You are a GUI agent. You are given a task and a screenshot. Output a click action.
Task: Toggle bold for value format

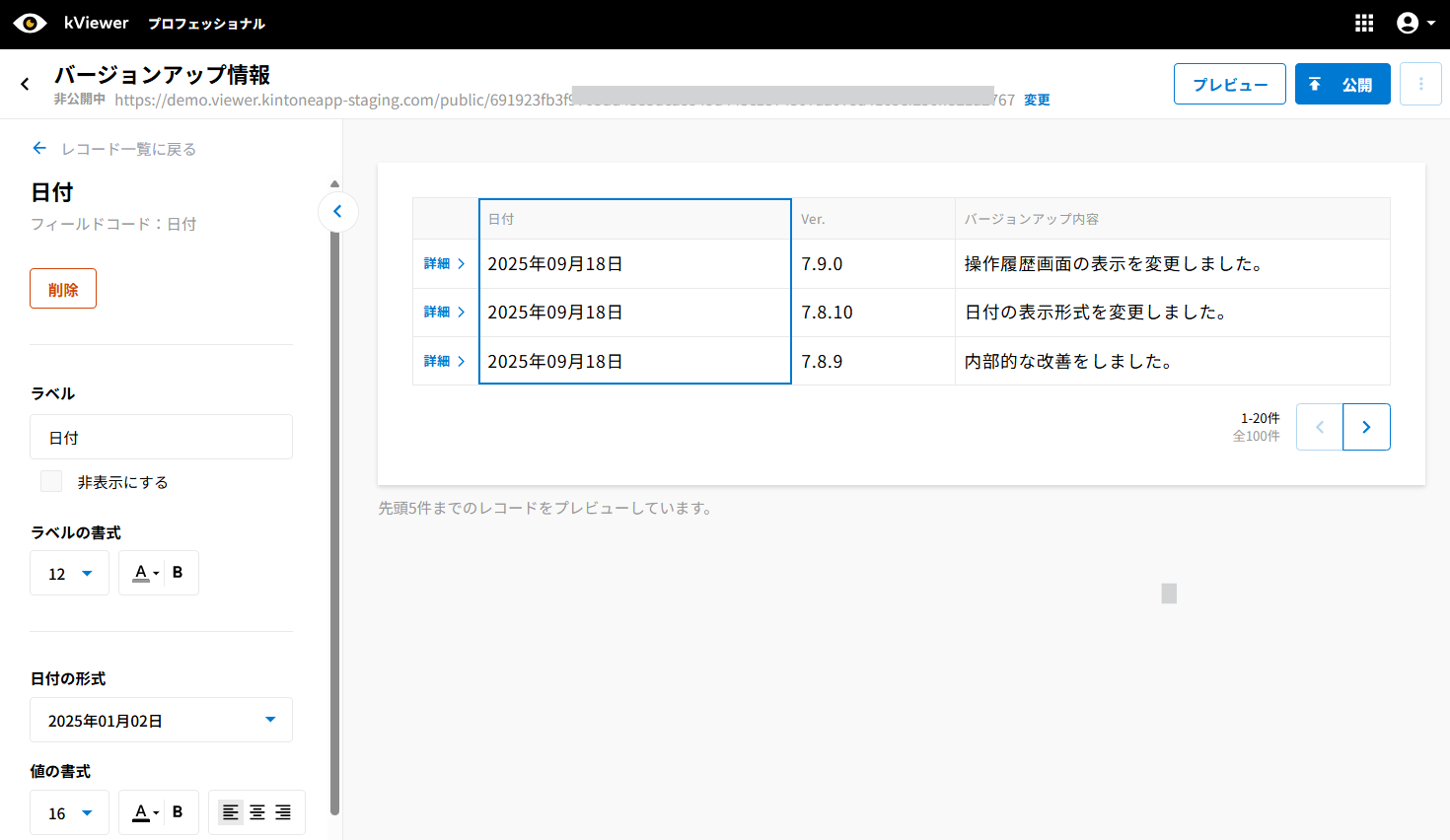178,812
